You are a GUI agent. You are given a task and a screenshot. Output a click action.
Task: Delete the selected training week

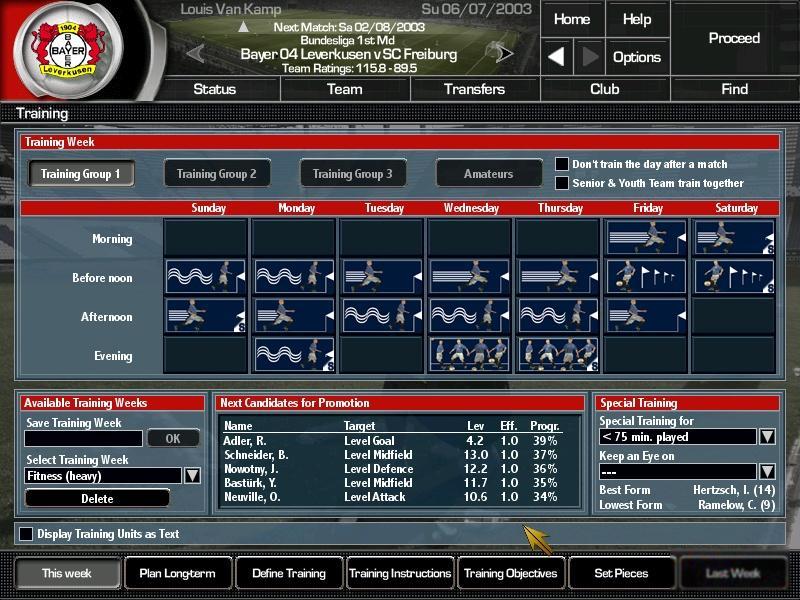click(x=97, y=498)
